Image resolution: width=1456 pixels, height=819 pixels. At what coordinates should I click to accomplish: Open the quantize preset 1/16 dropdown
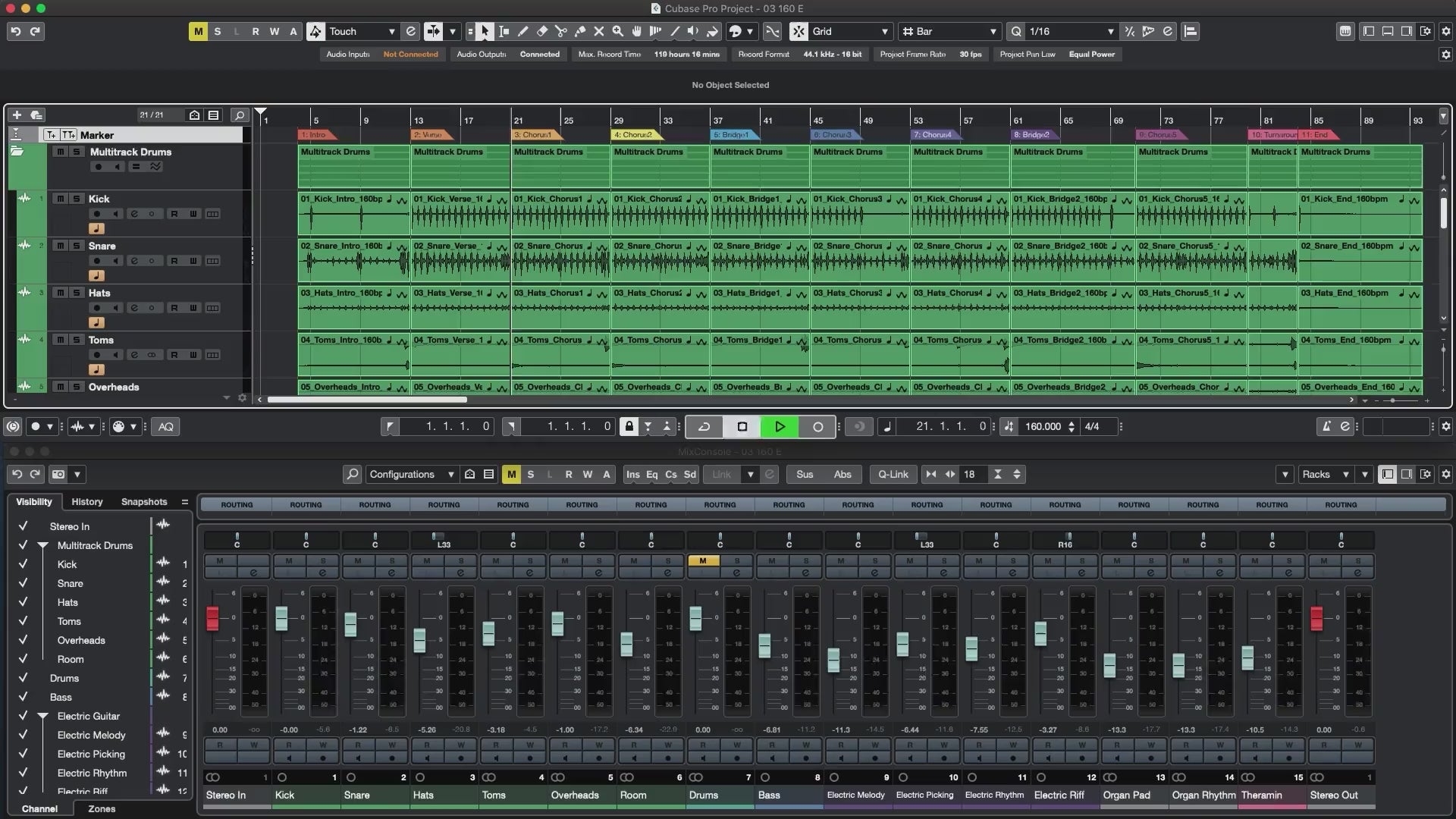[1110, 31]
